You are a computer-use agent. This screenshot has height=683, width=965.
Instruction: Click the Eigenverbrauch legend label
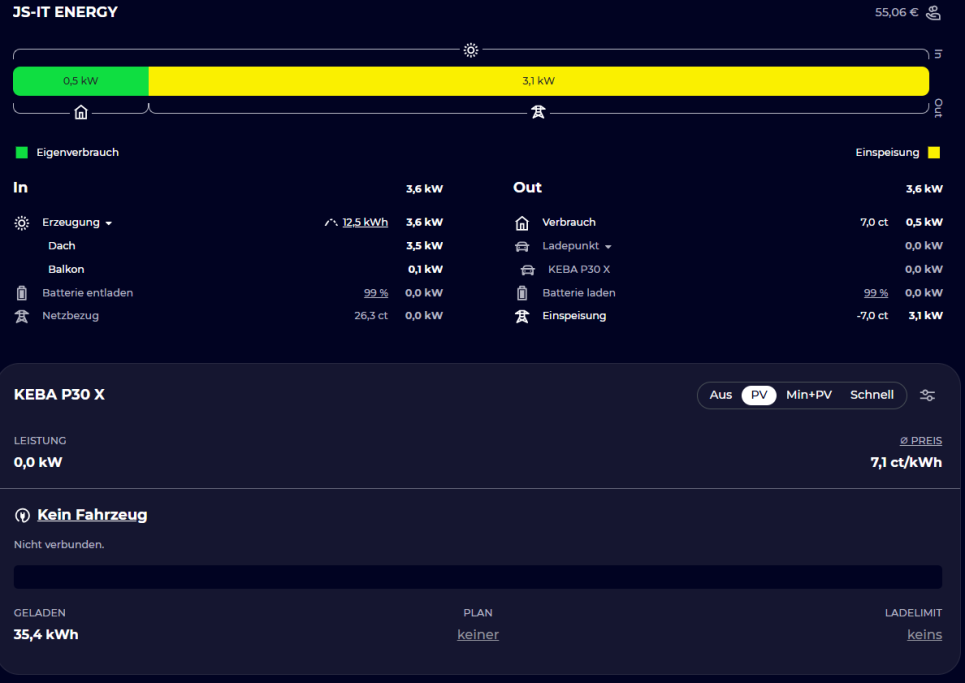tap(78, 153)
